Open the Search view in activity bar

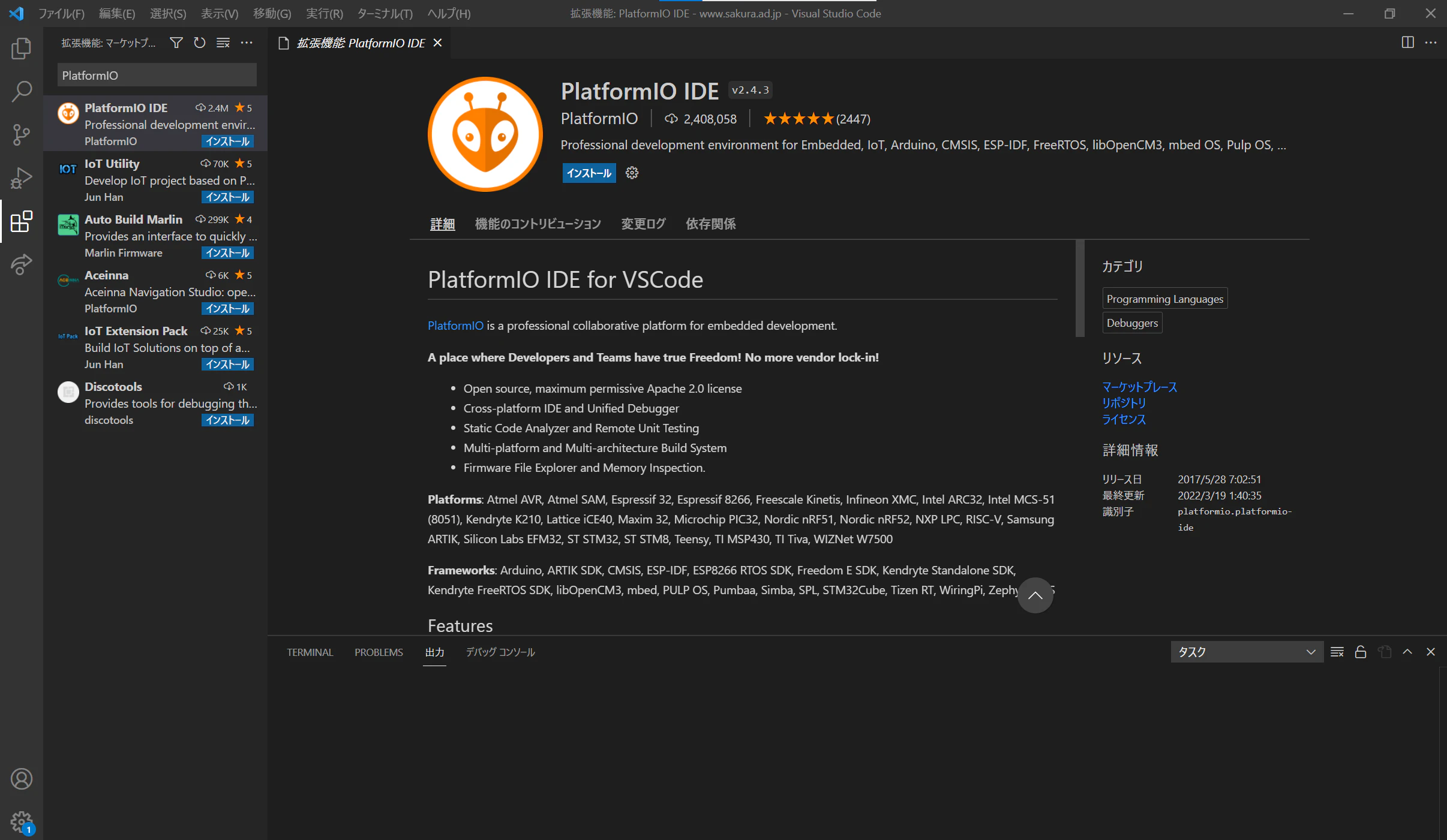coord(22,92)
